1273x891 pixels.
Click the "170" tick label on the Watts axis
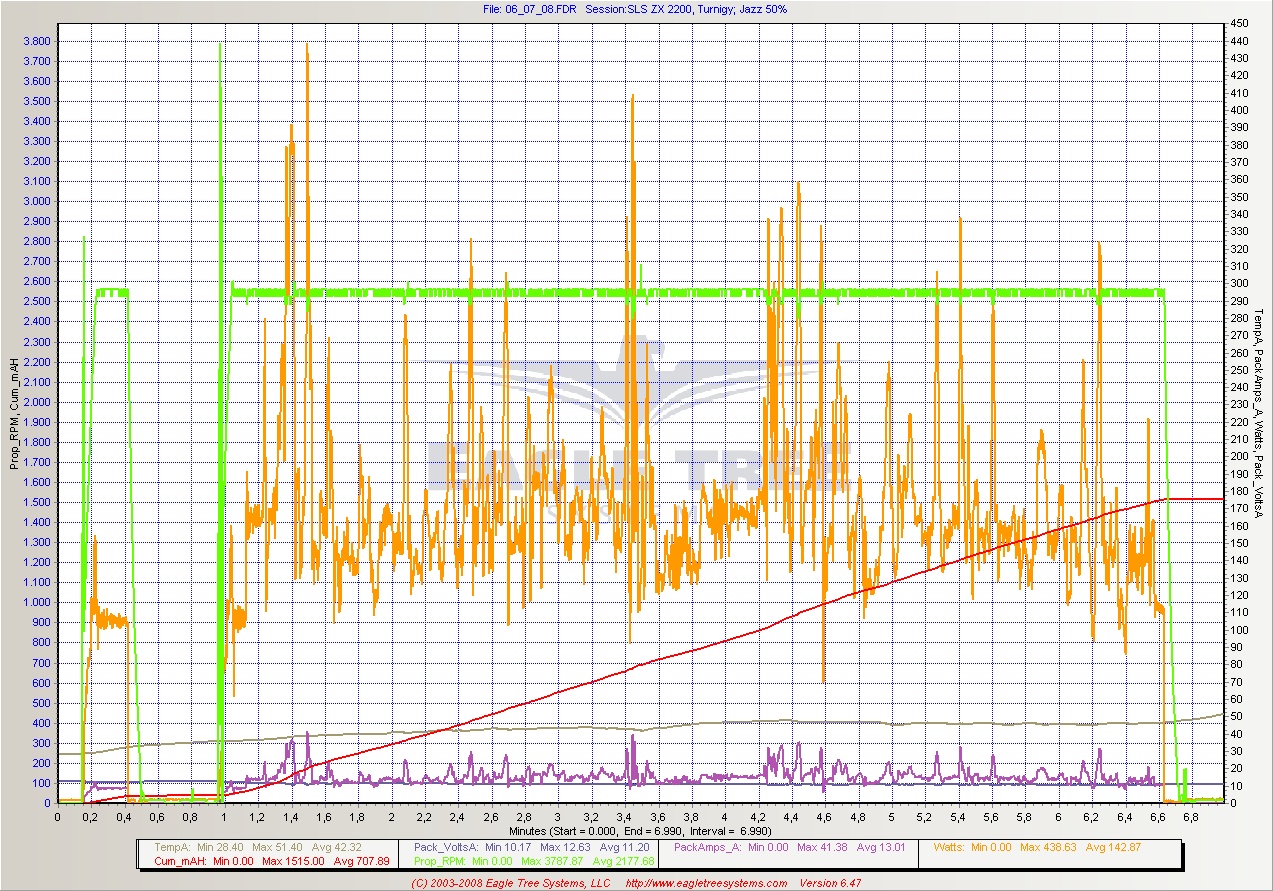(x=1239, y=509)
